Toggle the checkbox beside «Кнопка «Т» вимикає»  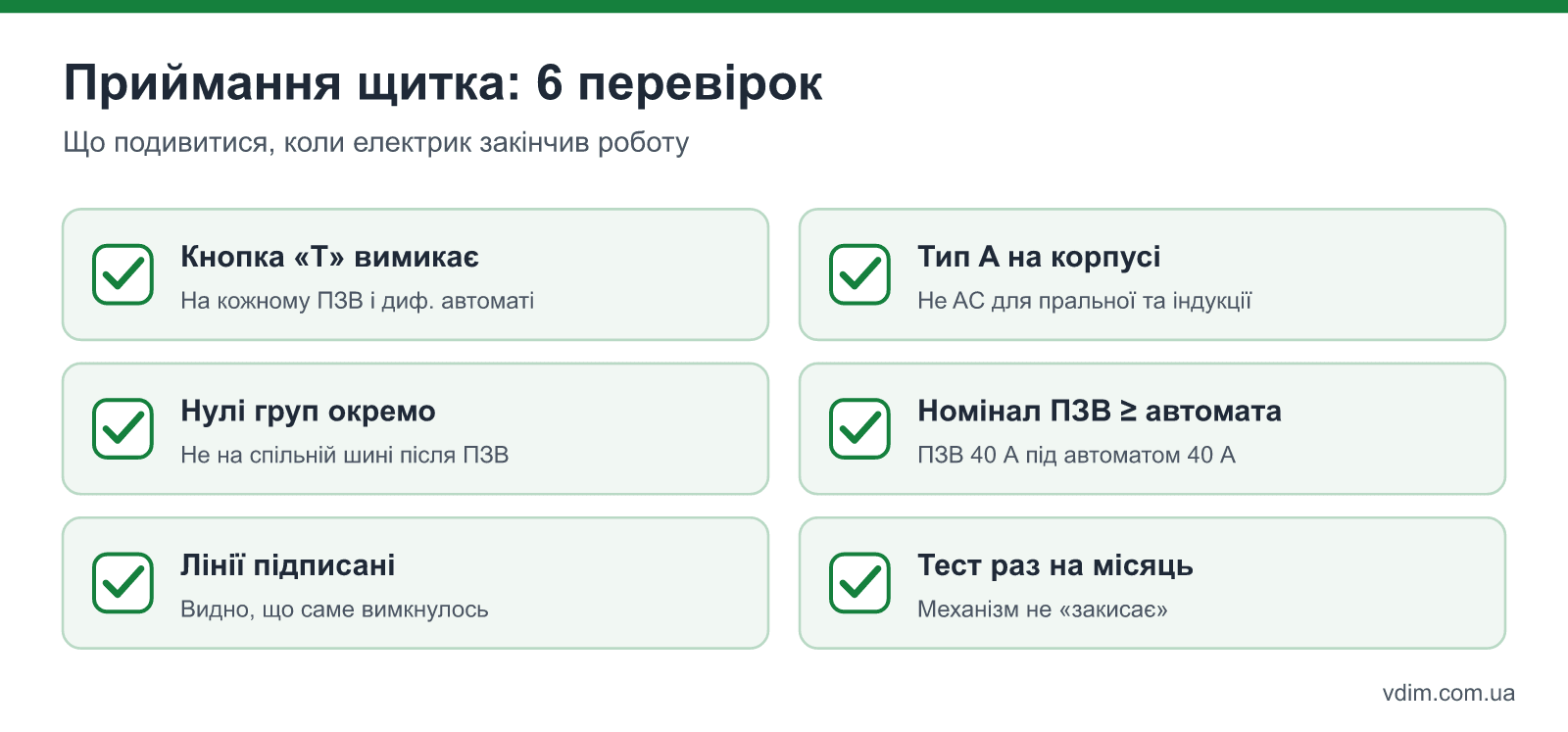pos(122,274)
